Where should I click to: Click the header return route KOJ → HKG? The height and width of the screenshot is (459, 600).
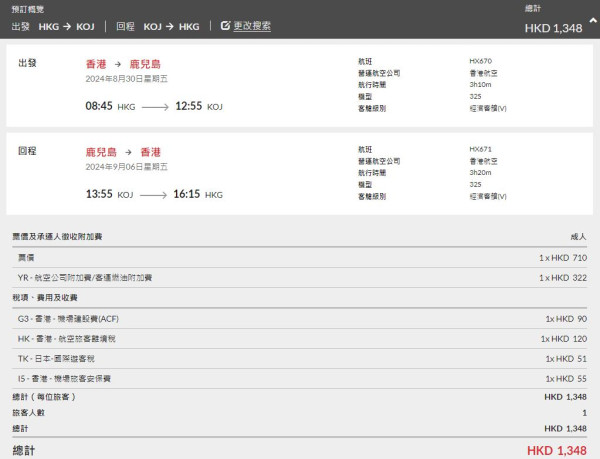coord(171,26)
